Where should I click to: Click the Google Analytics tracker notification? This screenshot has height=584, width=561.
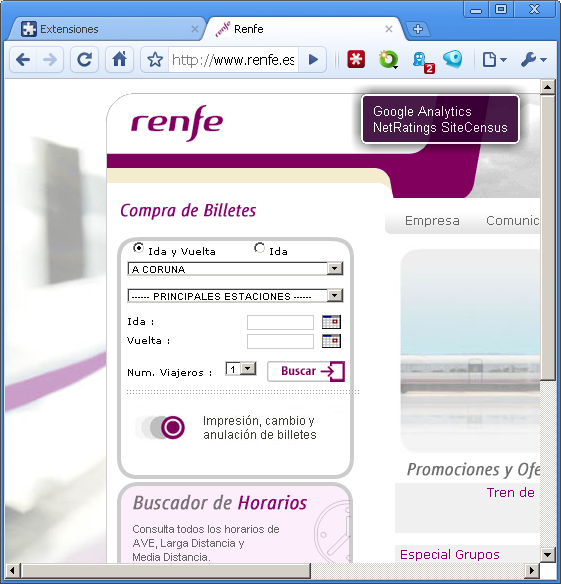(422, 111)
